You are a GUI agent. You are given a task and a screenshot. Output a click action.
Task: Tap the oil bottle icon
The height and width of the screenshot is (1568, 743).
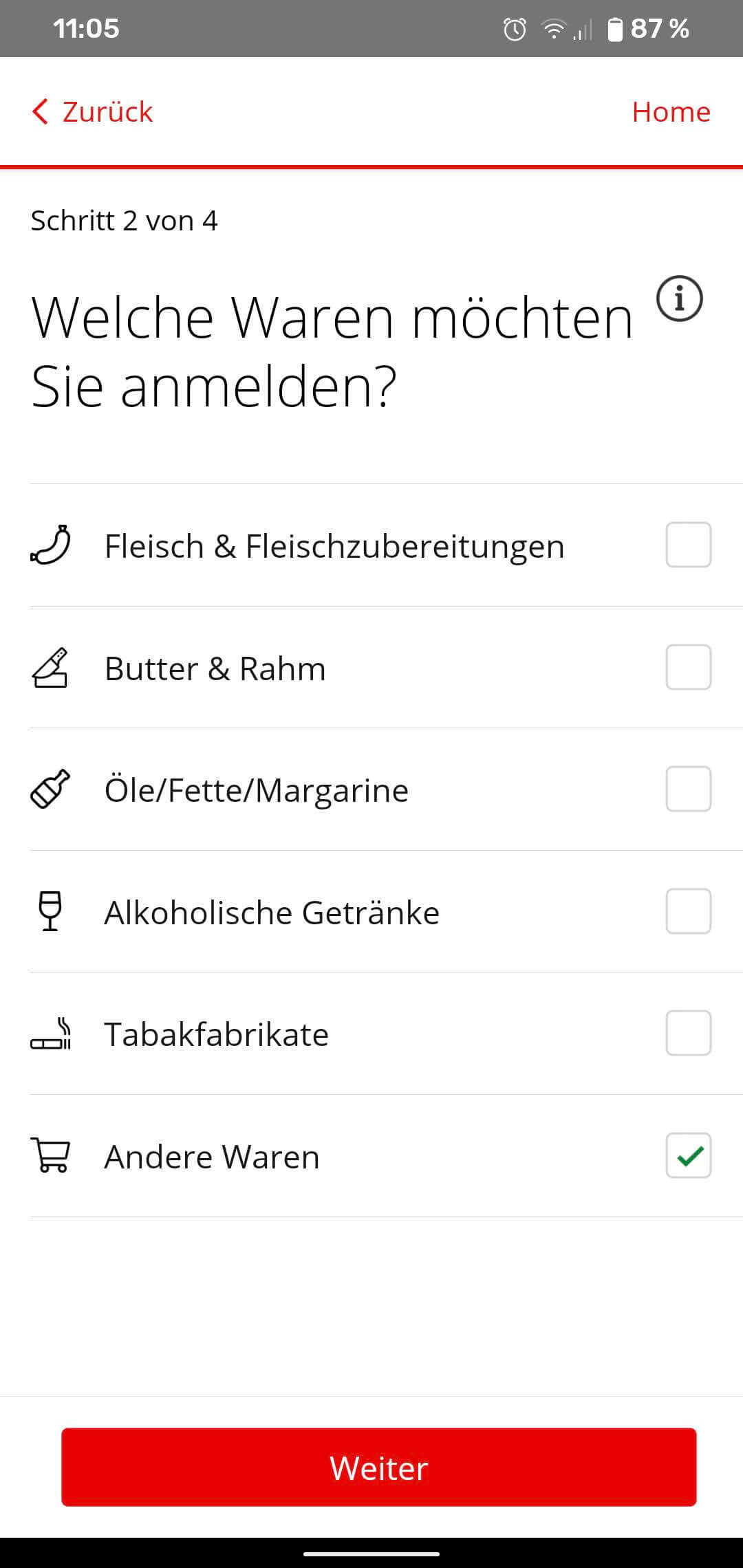tap(50, 789)
